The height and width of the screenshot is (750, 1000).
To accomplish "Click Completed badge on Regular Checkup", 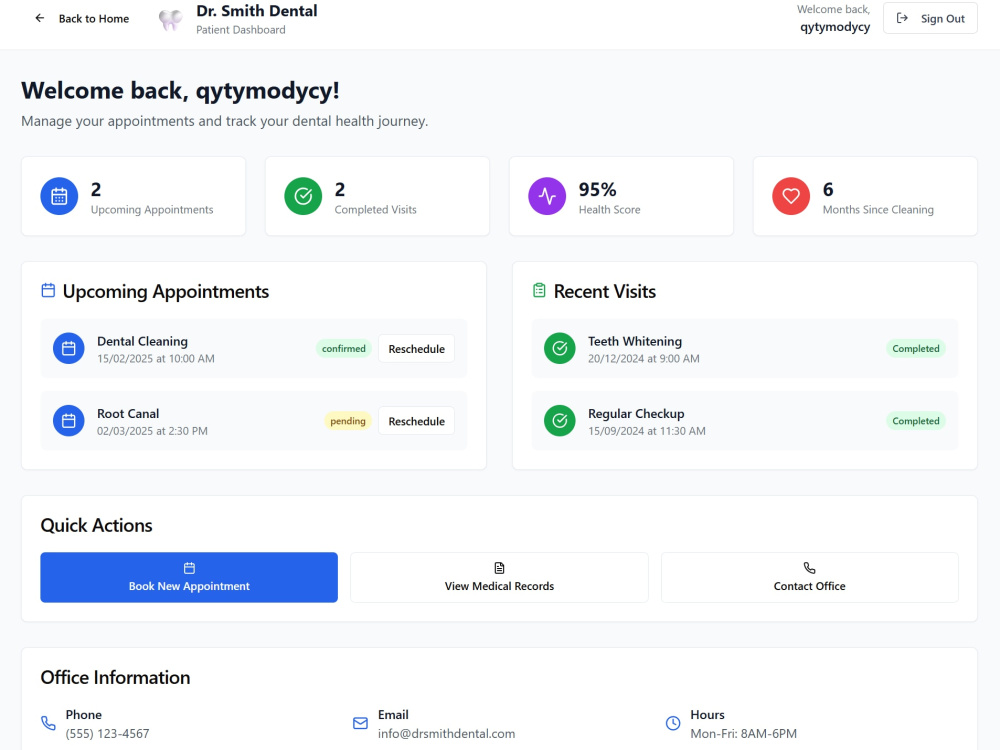I will (x=915, y=421).
